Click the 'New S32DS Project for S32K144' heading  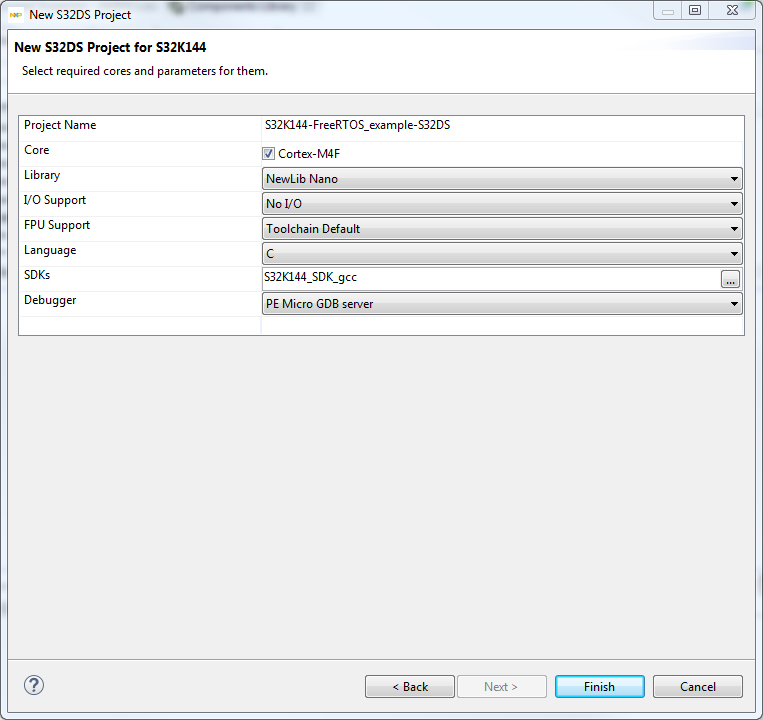pyautogui.click(x=110, y=47)
